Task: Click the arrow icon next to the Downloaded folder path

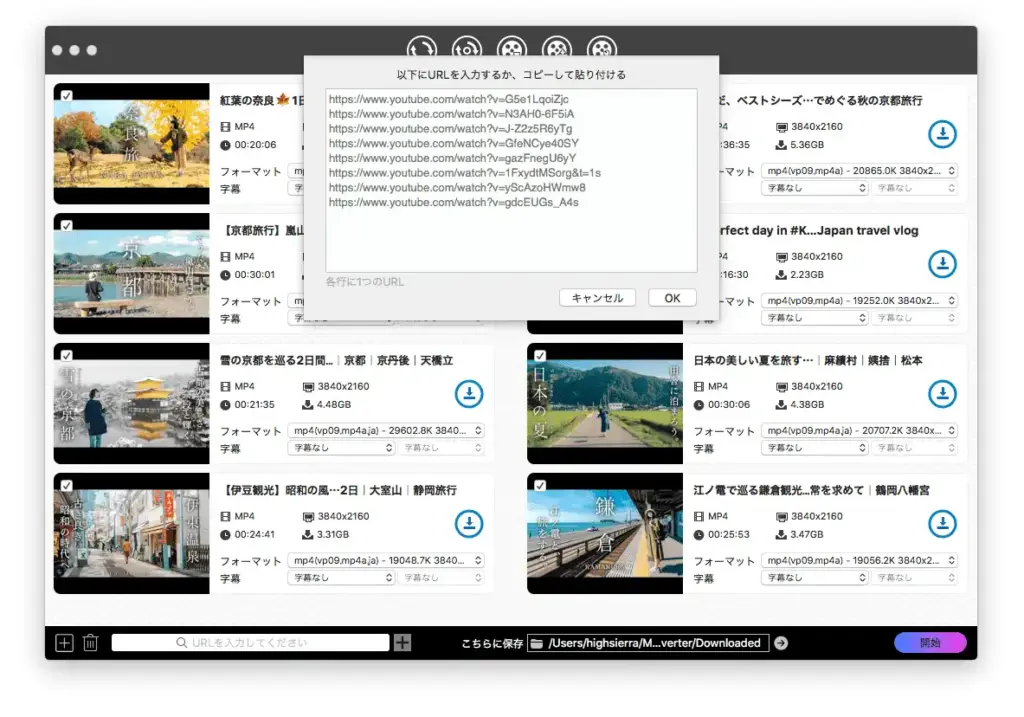Action: (779, 643)
